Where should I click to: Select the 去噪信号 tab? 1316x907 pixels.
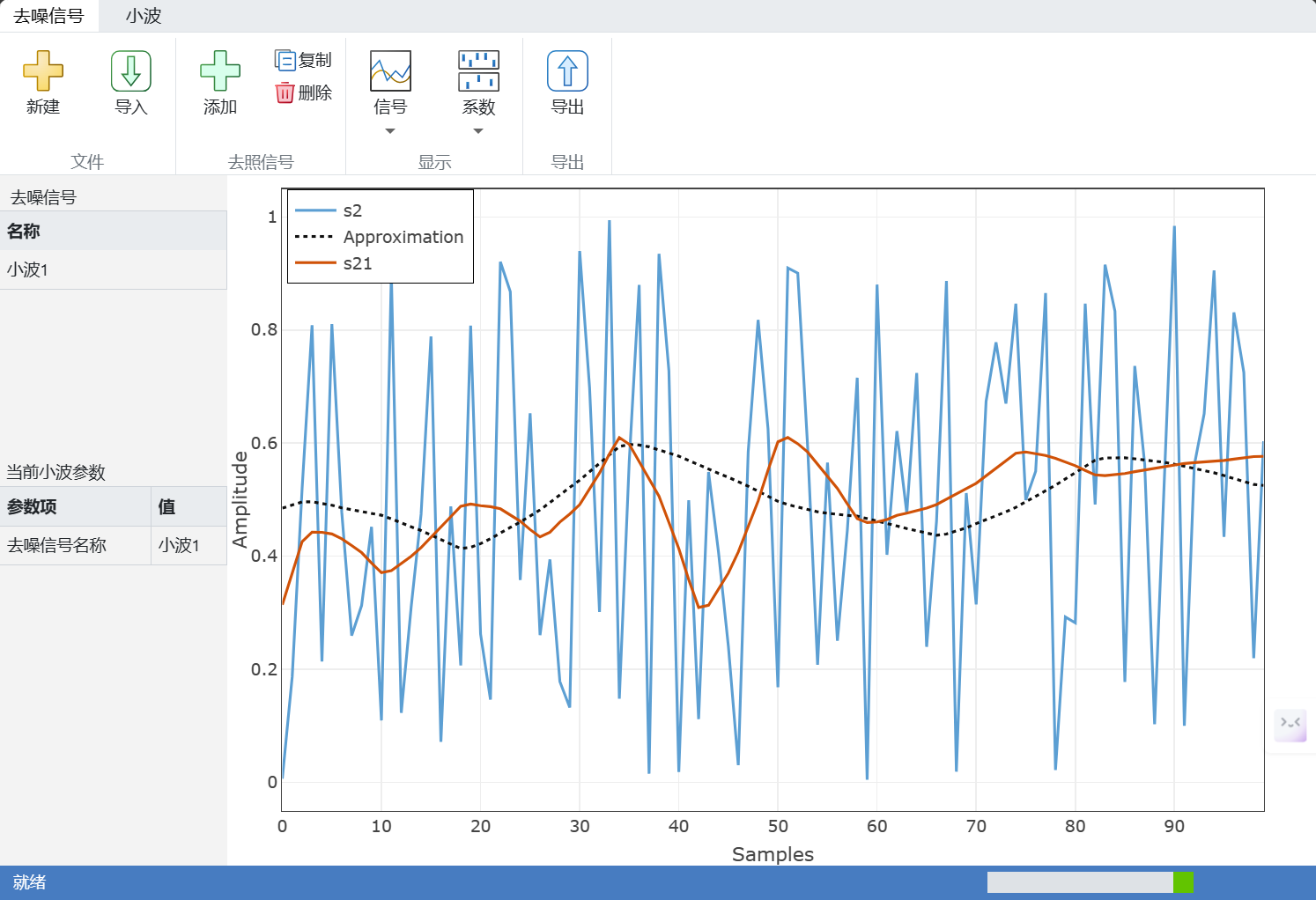click(x=48, y=16)
